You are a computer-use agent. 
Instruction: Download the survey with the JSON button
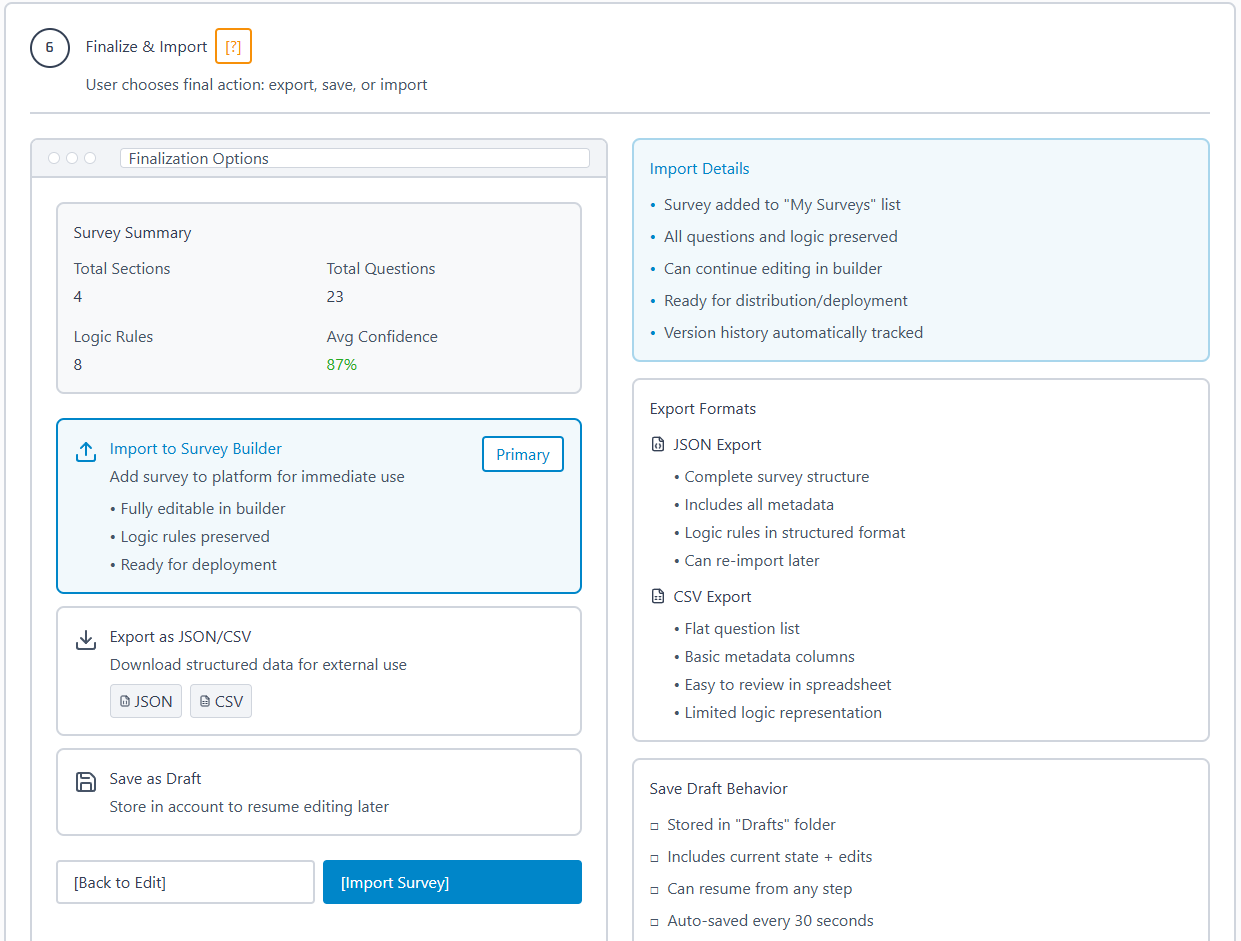pyautogui.click(x=146, y=701)
